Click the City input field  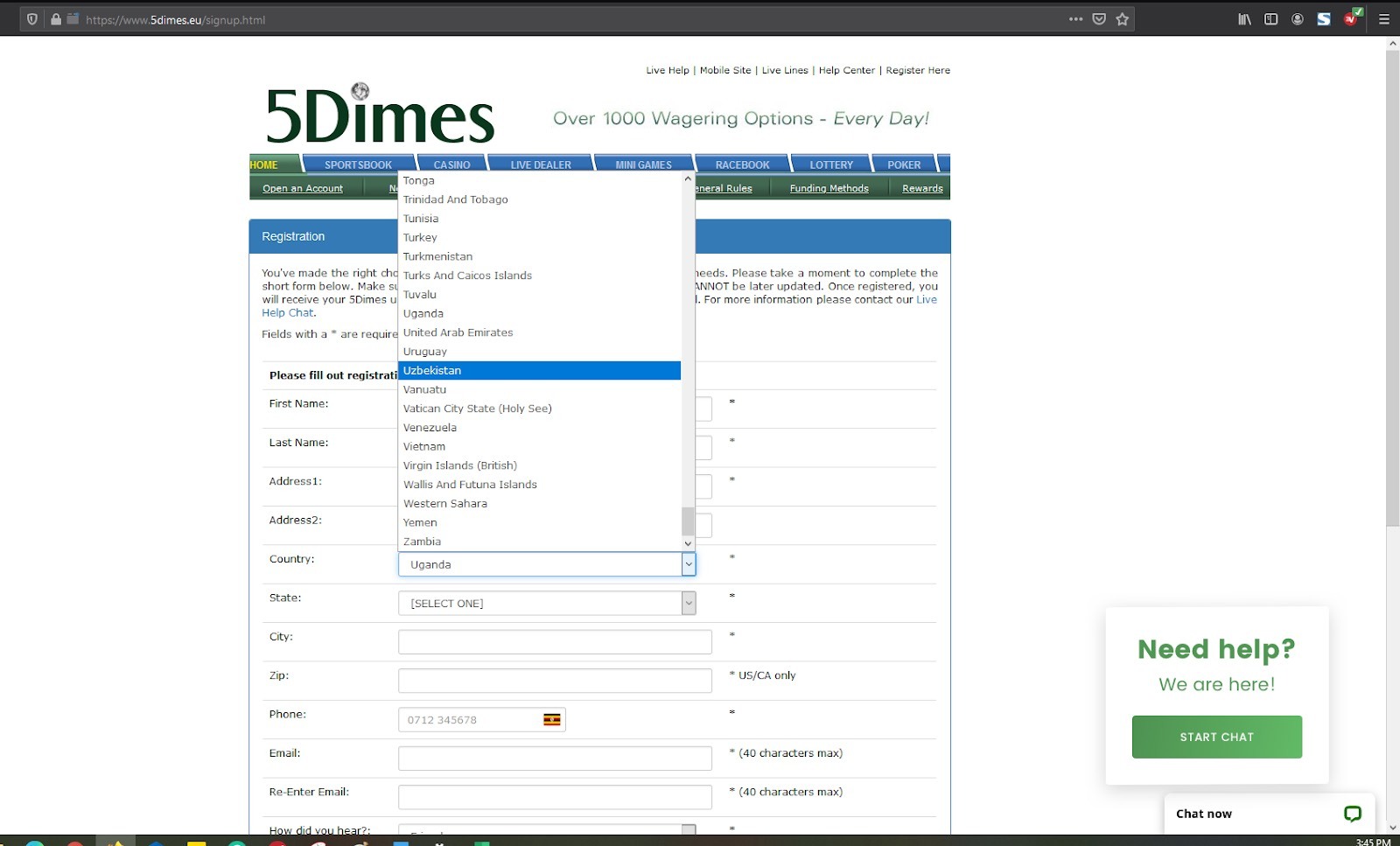coord(555,642)
